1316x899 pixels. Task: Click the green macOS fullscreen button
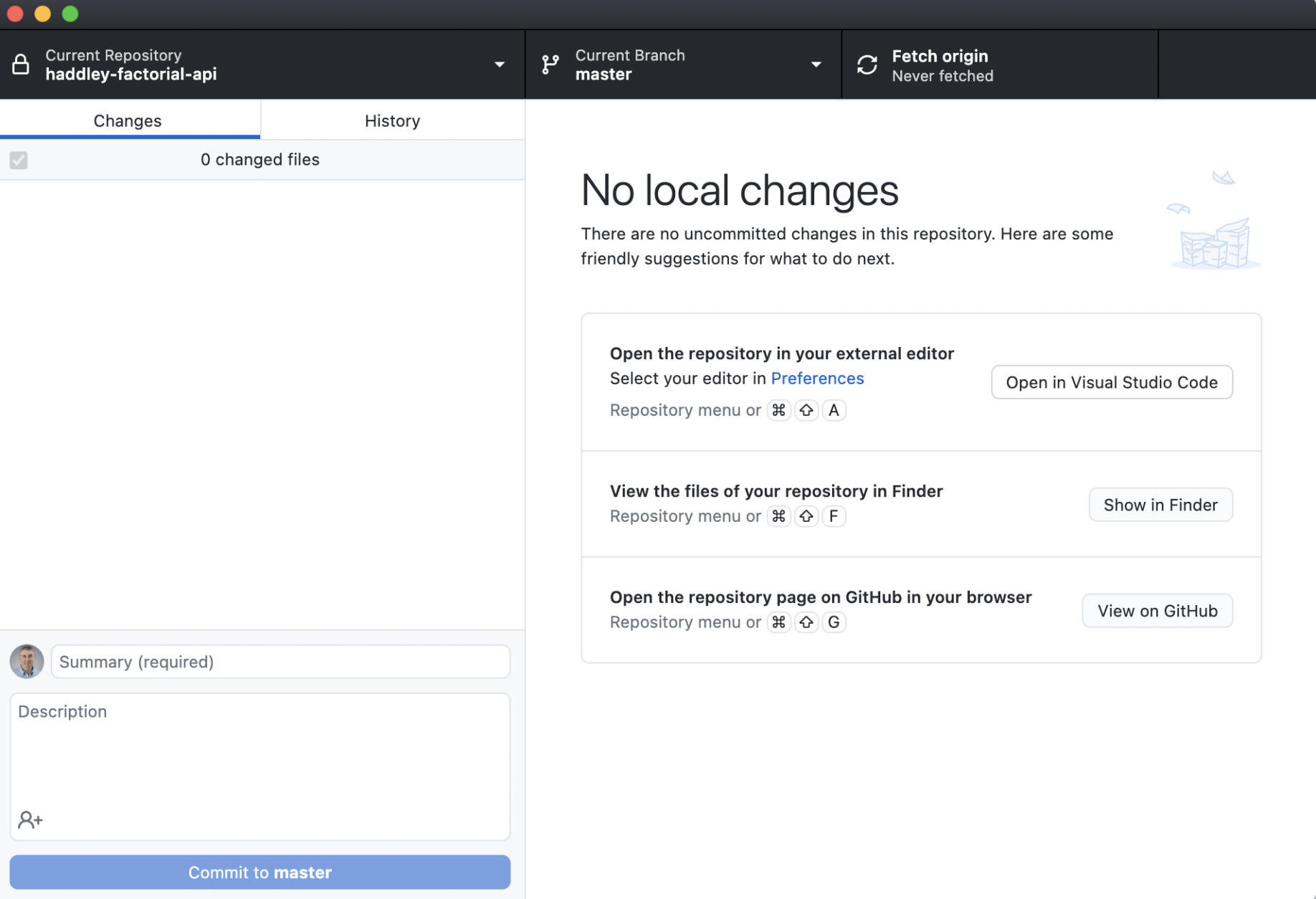70,14
